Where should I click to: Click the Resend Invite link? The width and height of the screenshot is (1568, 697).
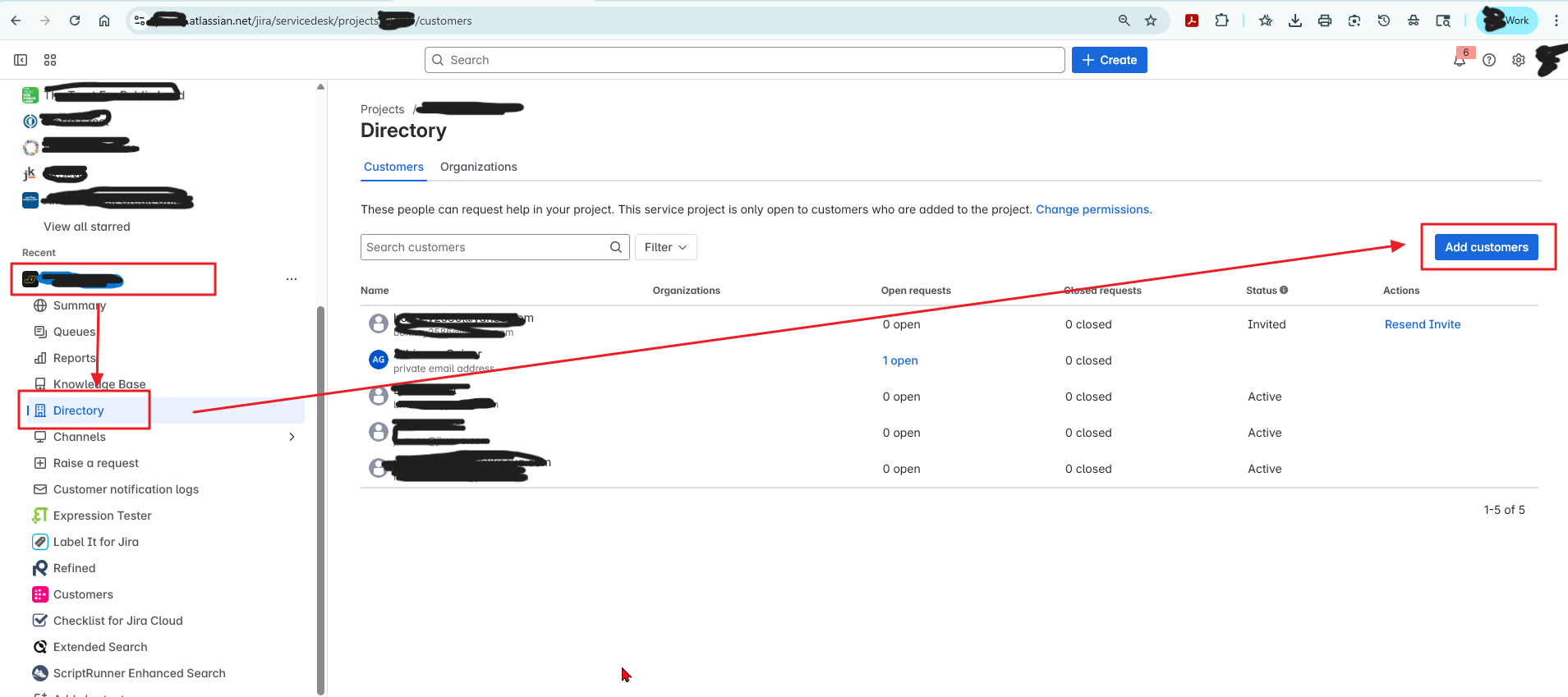tap(1423, 324)
